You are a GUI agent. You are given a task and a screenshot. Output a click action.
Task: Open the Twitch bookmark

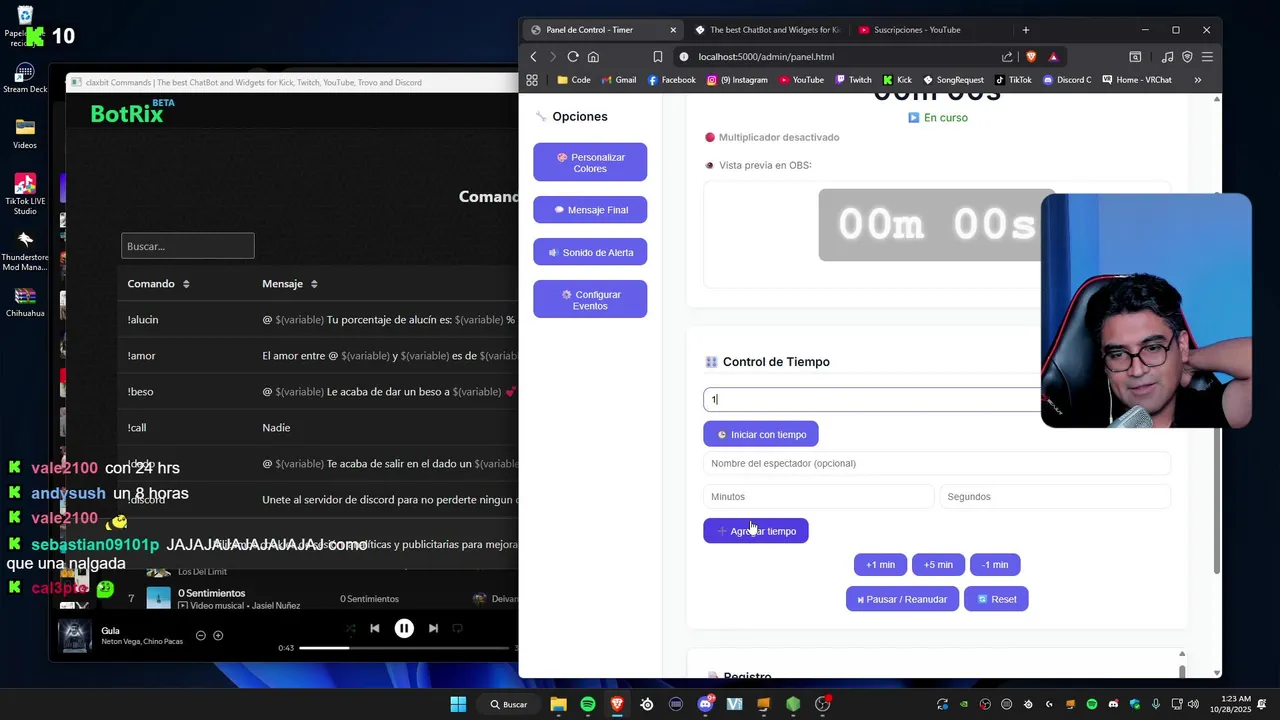[x=853, y=80]
